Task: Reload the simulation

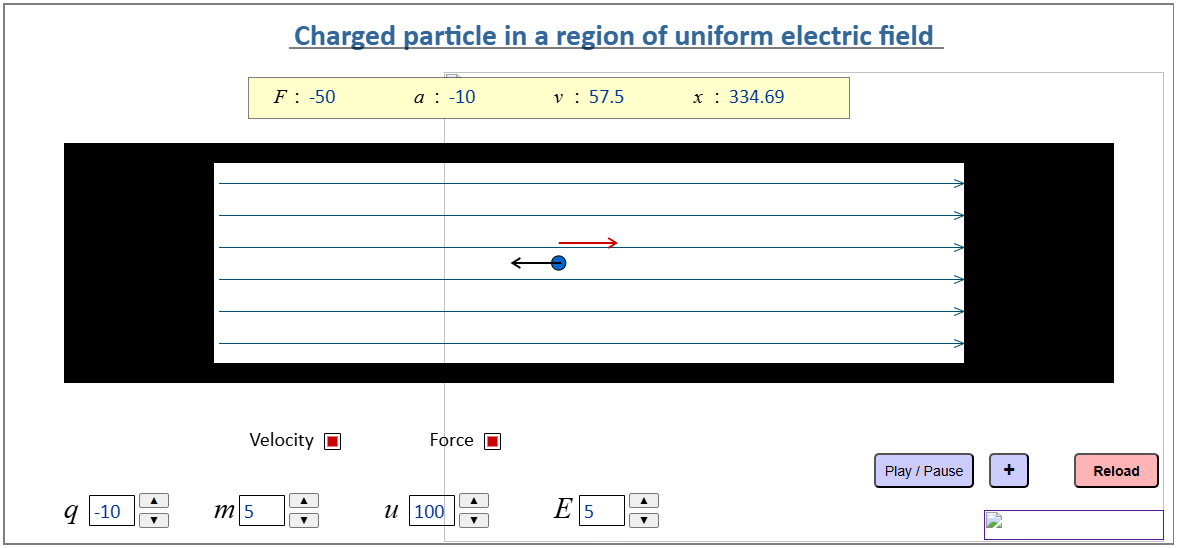Action: coord(1116,471)
